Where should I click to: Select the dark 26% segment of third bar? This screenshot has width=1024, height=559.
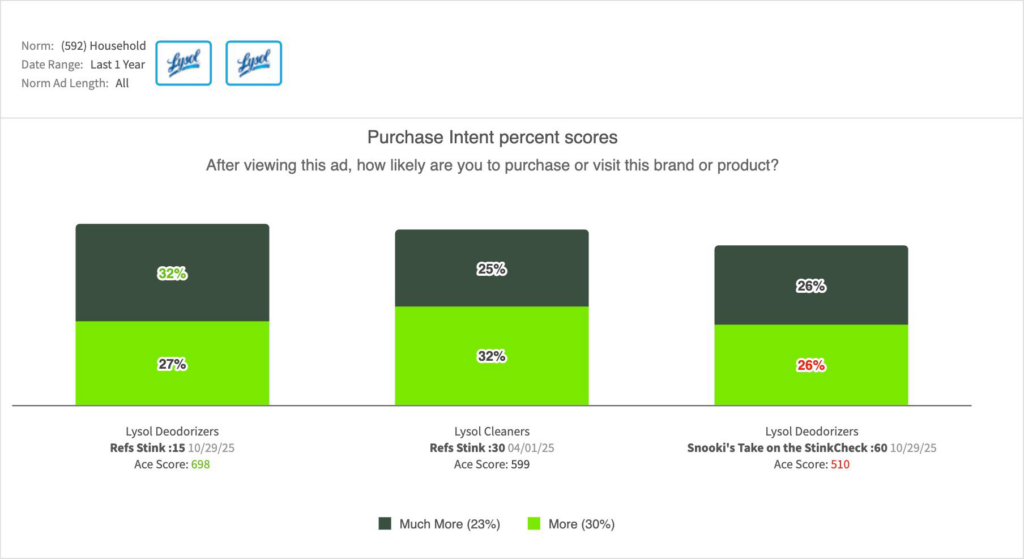(x=810, y=285)
